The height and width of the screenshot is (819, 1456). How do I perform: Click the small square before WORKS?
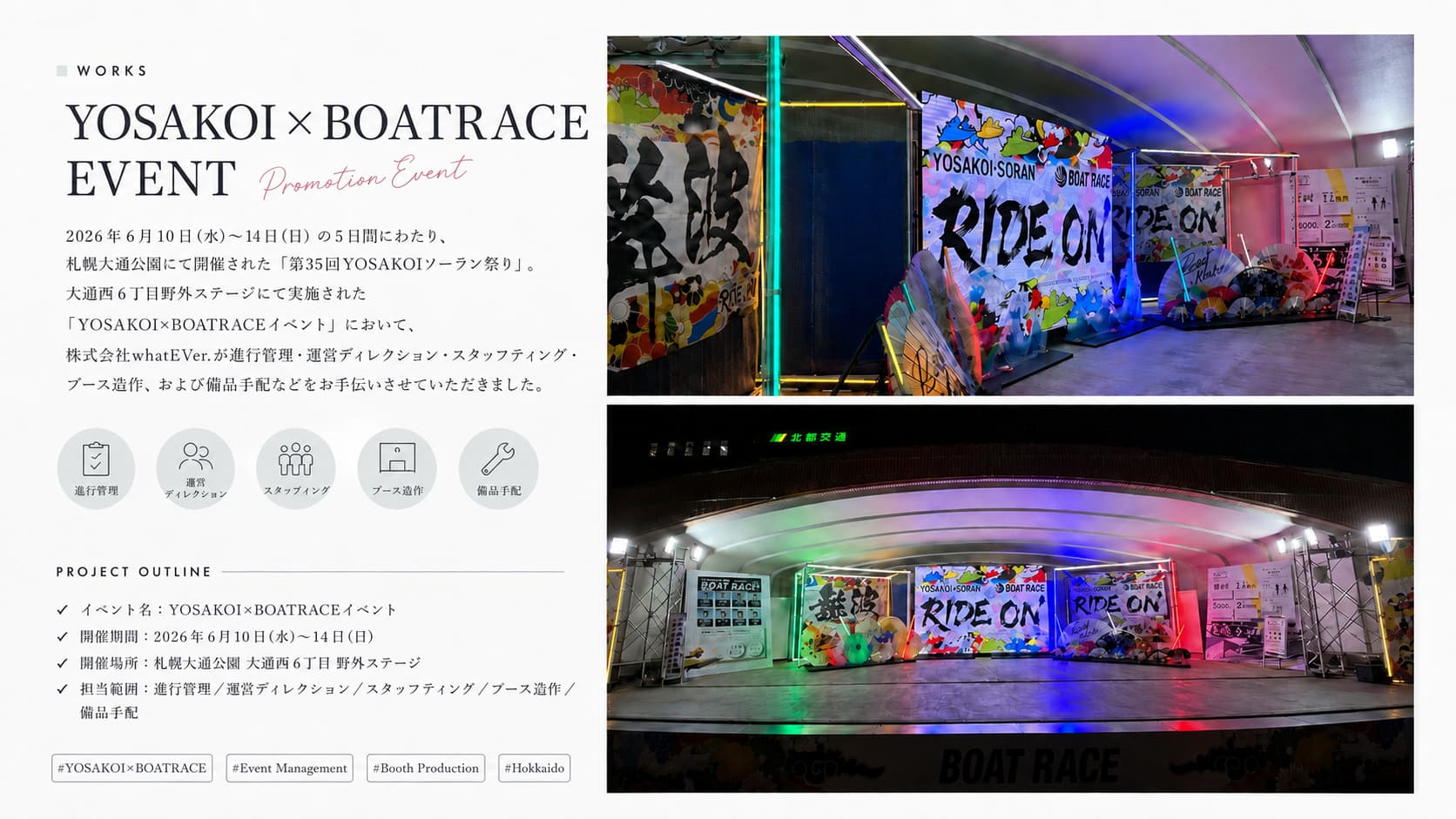[62, 70]
